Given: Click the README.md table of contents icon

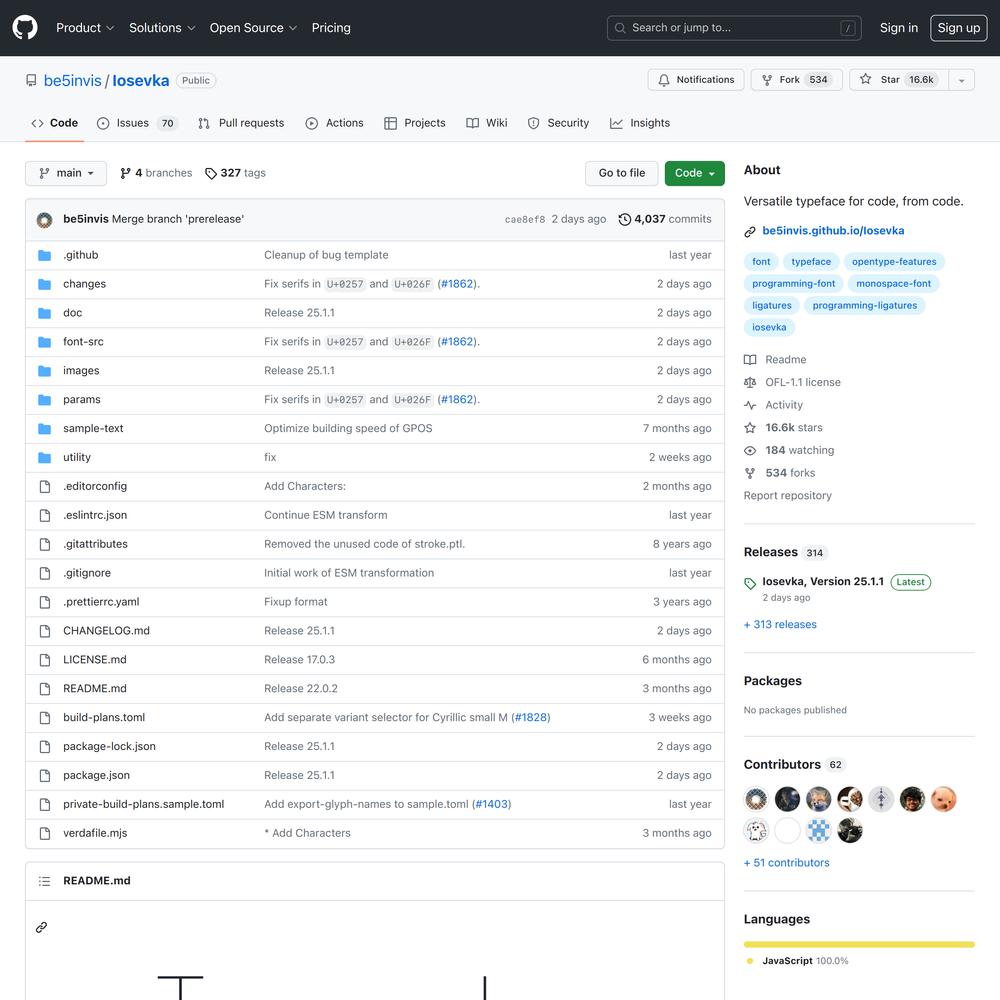Looking at the screenshot, I should (44, 881).
